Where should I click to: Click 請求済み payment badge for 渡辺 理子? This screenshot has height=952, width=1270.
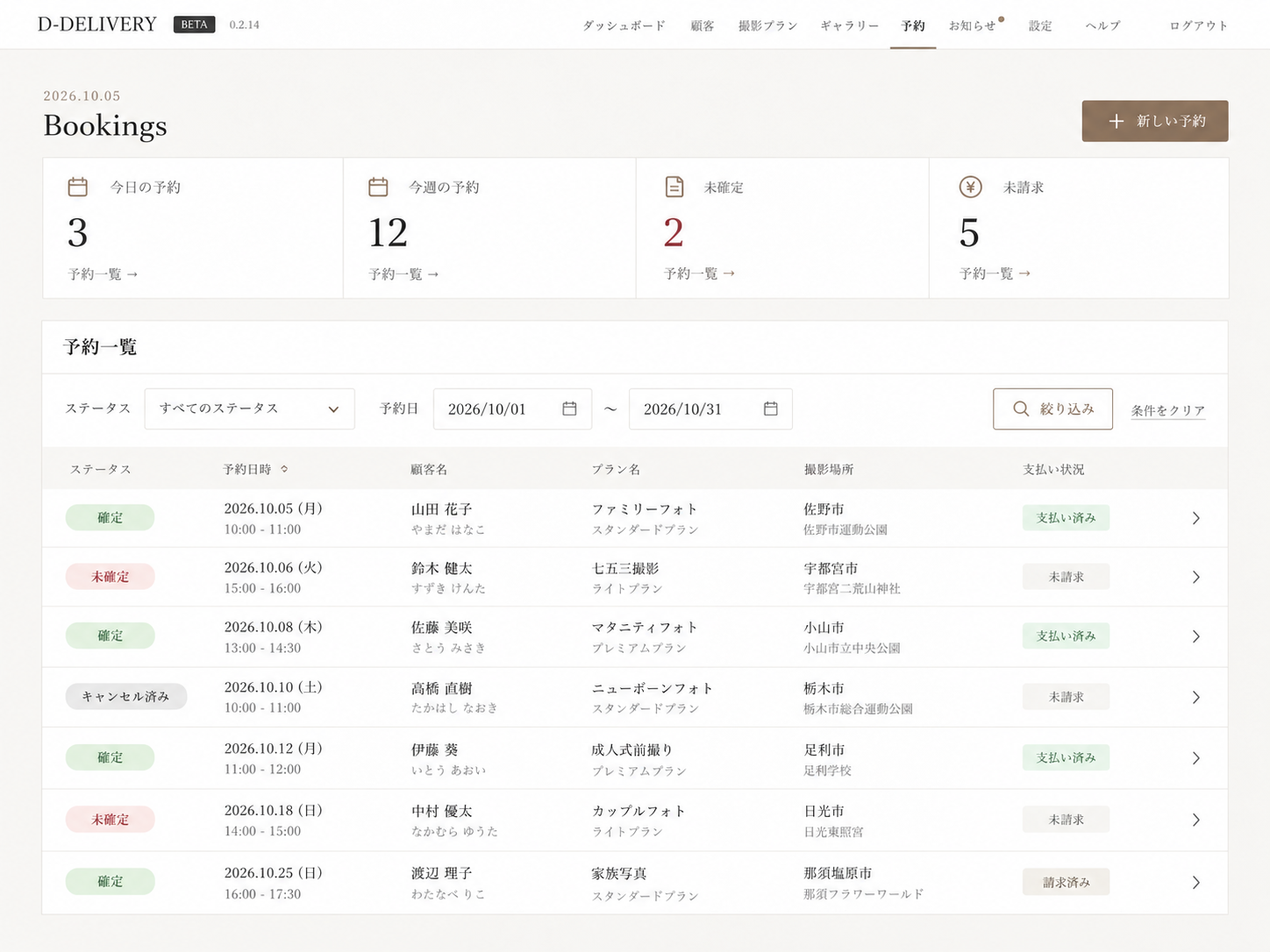[1066, 882]
